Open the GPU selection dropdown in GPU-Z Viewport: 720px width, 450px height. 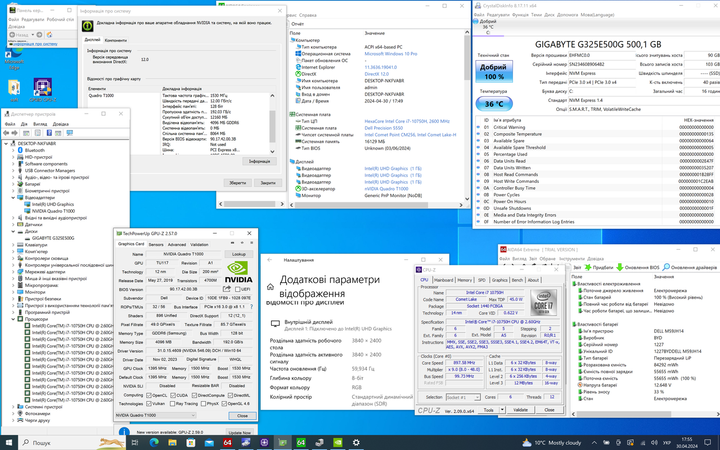pos(155,415)
